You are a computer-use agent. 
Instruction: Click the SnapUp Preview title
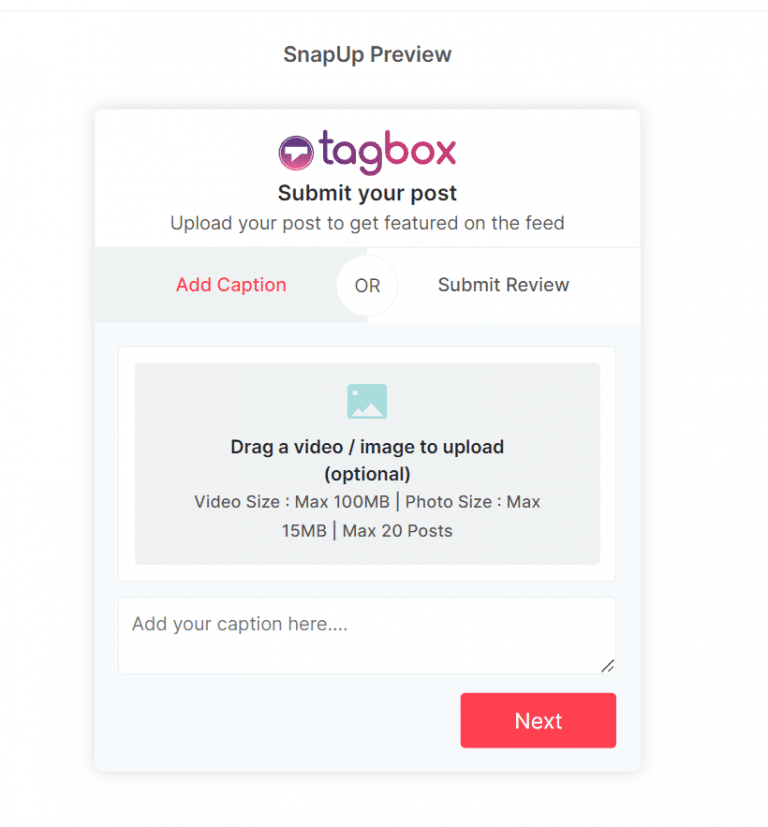coord(367,54)
